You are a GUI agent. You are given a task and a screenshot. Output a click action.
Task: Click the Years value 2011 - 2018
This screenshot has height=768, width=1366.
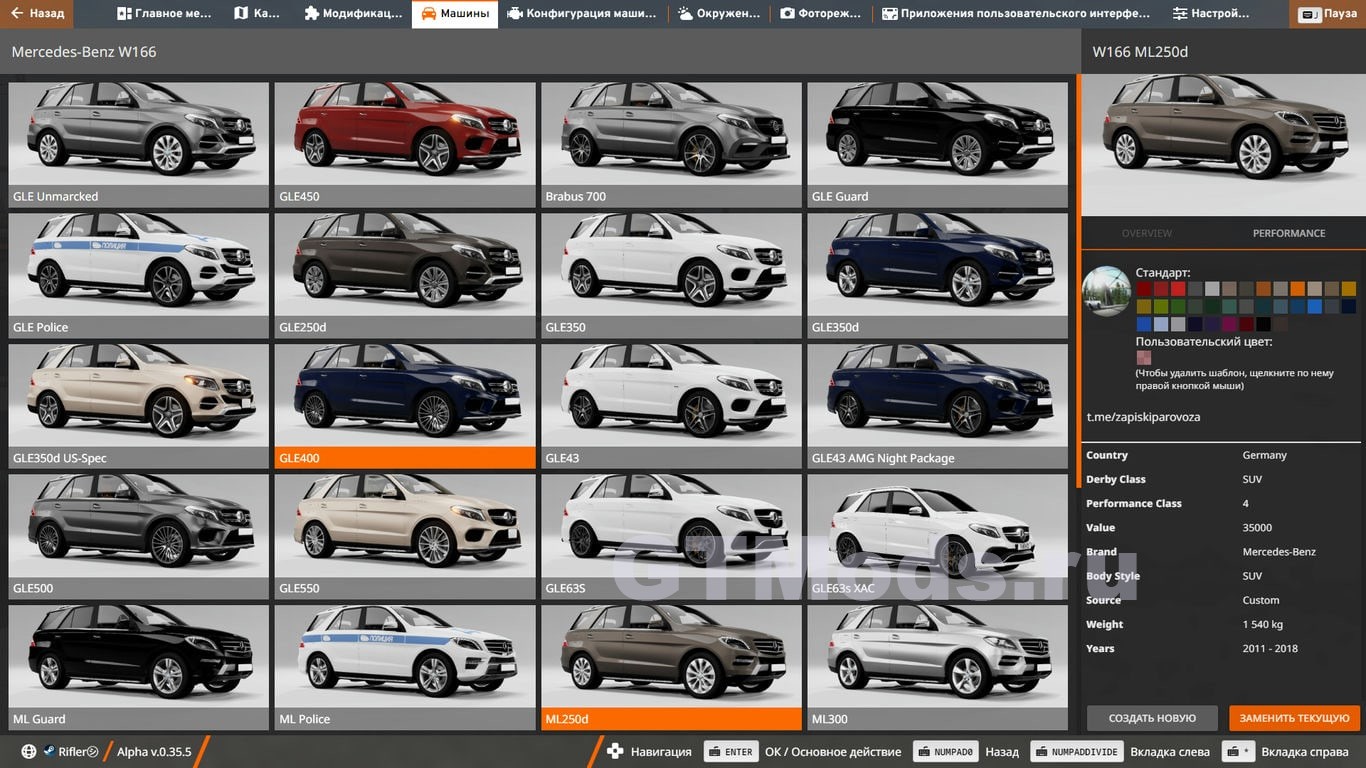click(x=1270, y=649)
